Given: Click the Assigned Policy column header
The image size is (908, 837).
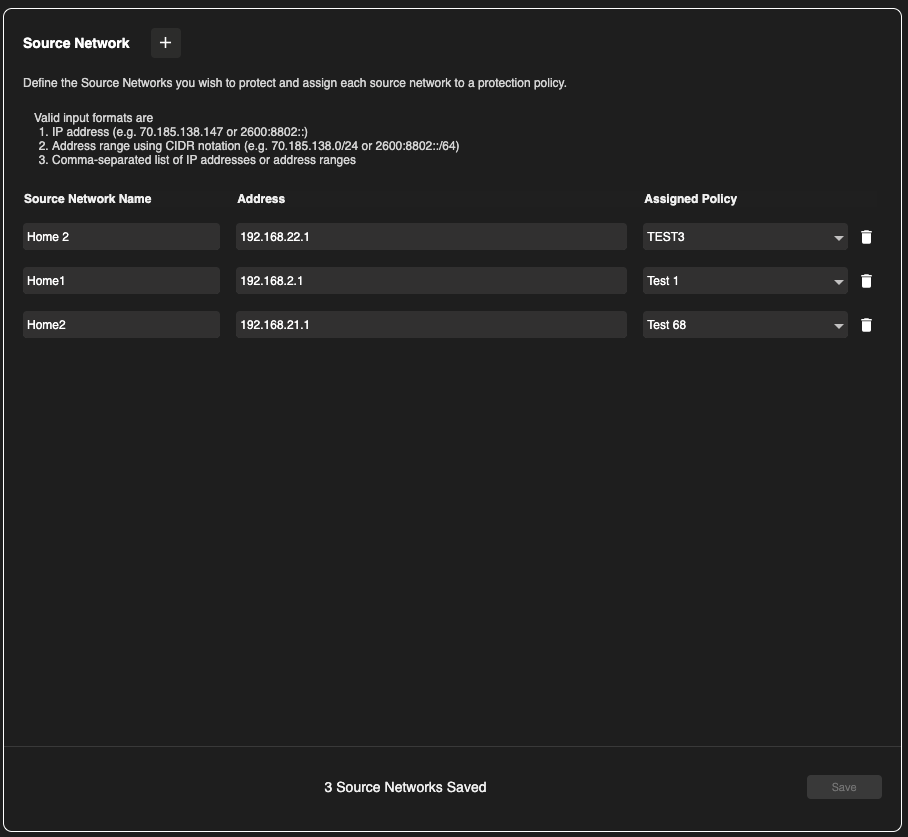Looking at the screenshot, I should pos(690,199).
